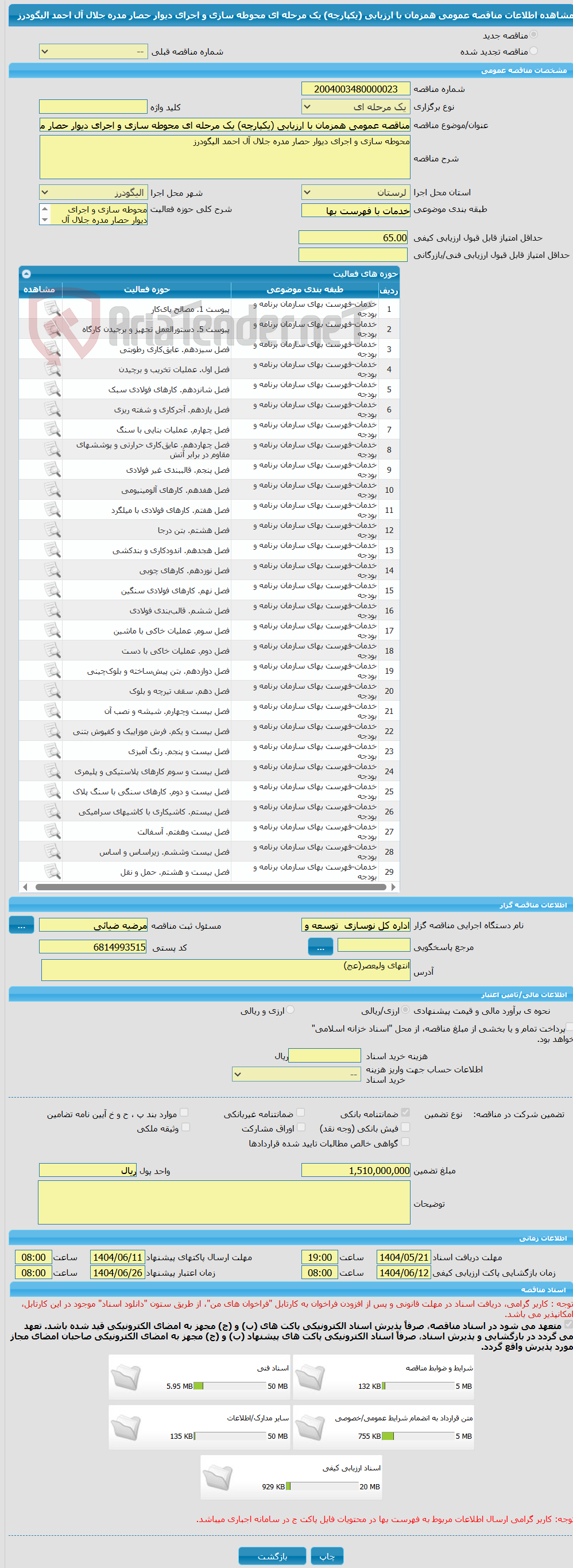Open the view icon for row 16 قالب‌بندی فولادی

(x=52, y=610)
